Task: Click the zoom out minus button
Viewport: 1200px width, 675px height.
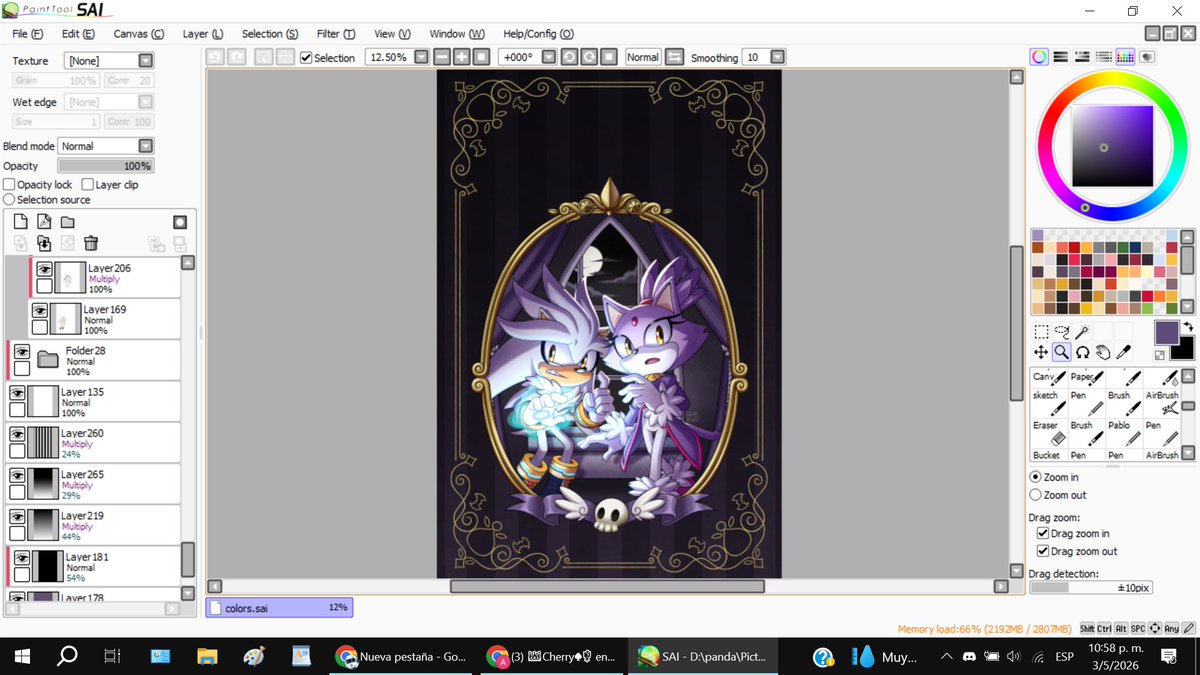Action: [443, 57]
